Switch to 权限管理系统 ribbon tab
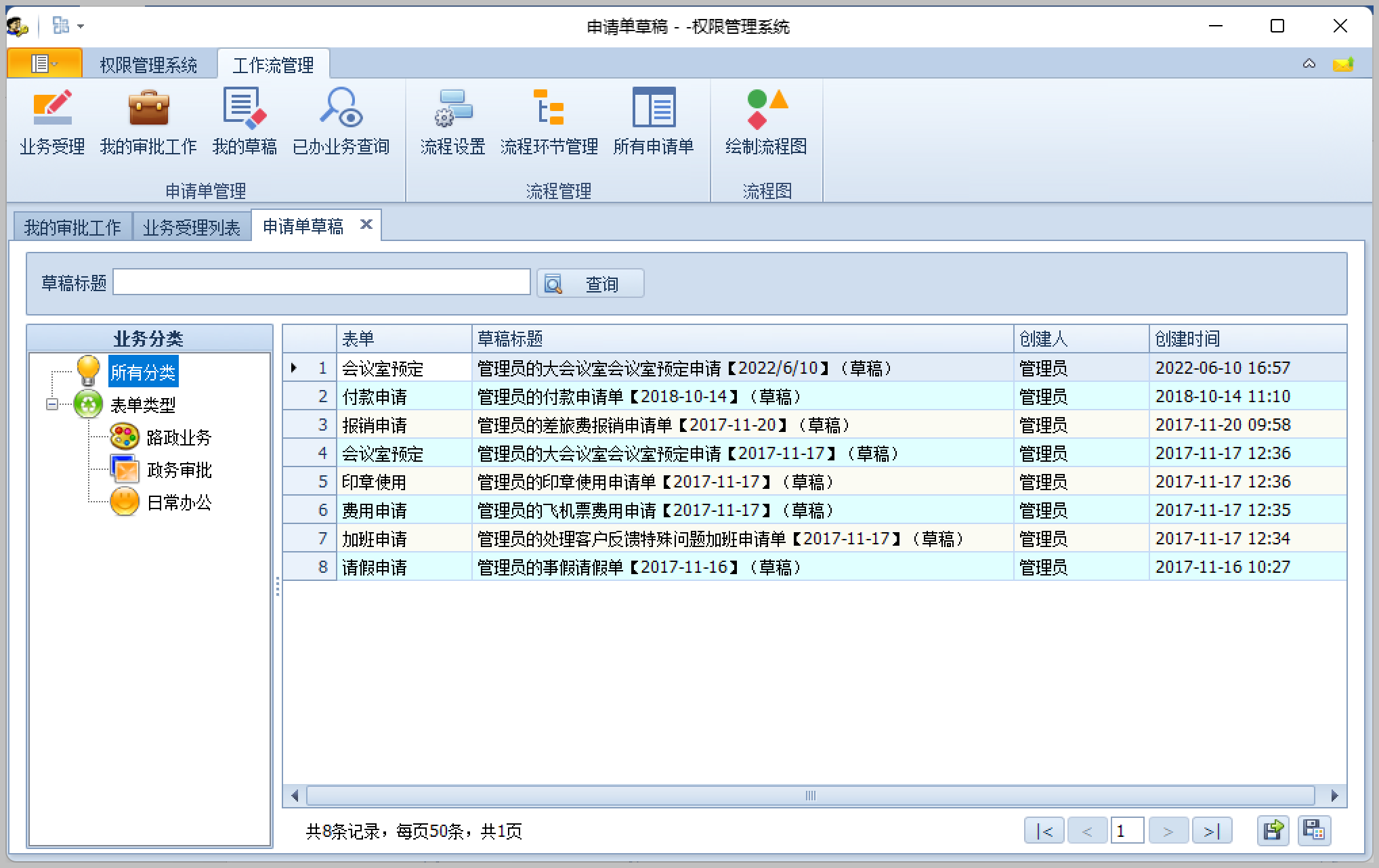 148,65
